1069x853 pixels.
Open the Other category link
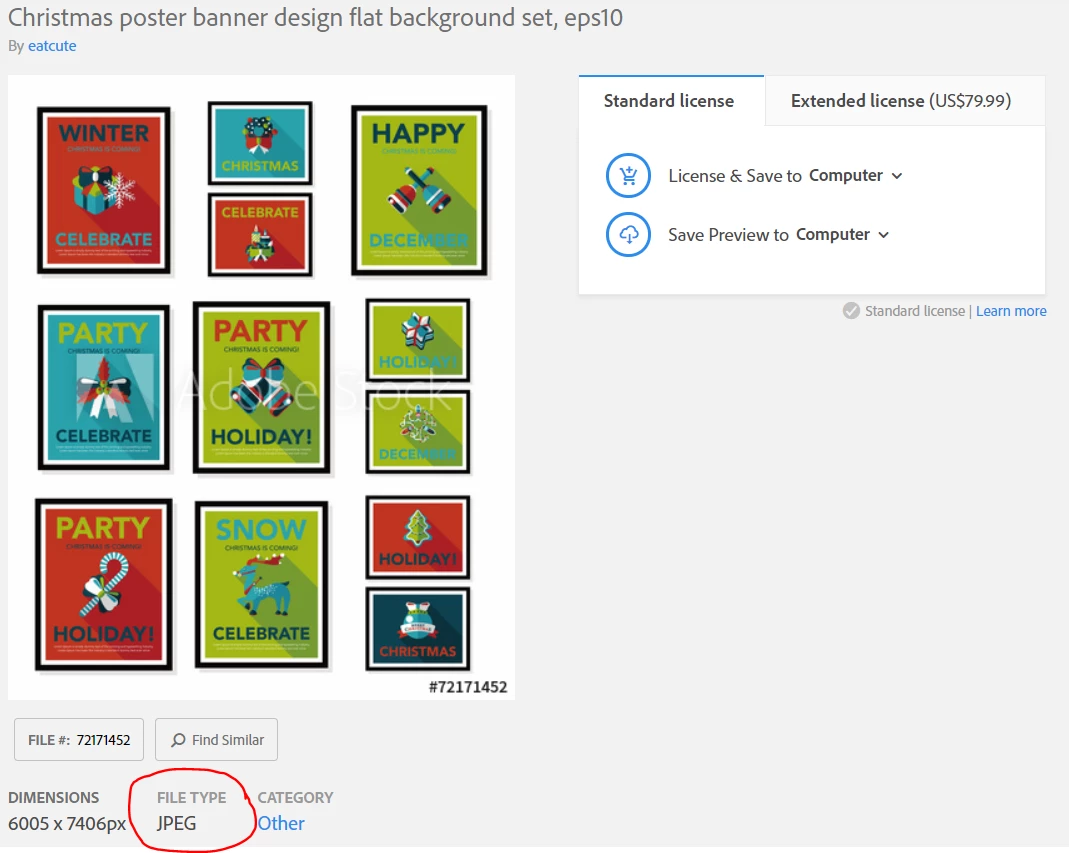point(281,824)
